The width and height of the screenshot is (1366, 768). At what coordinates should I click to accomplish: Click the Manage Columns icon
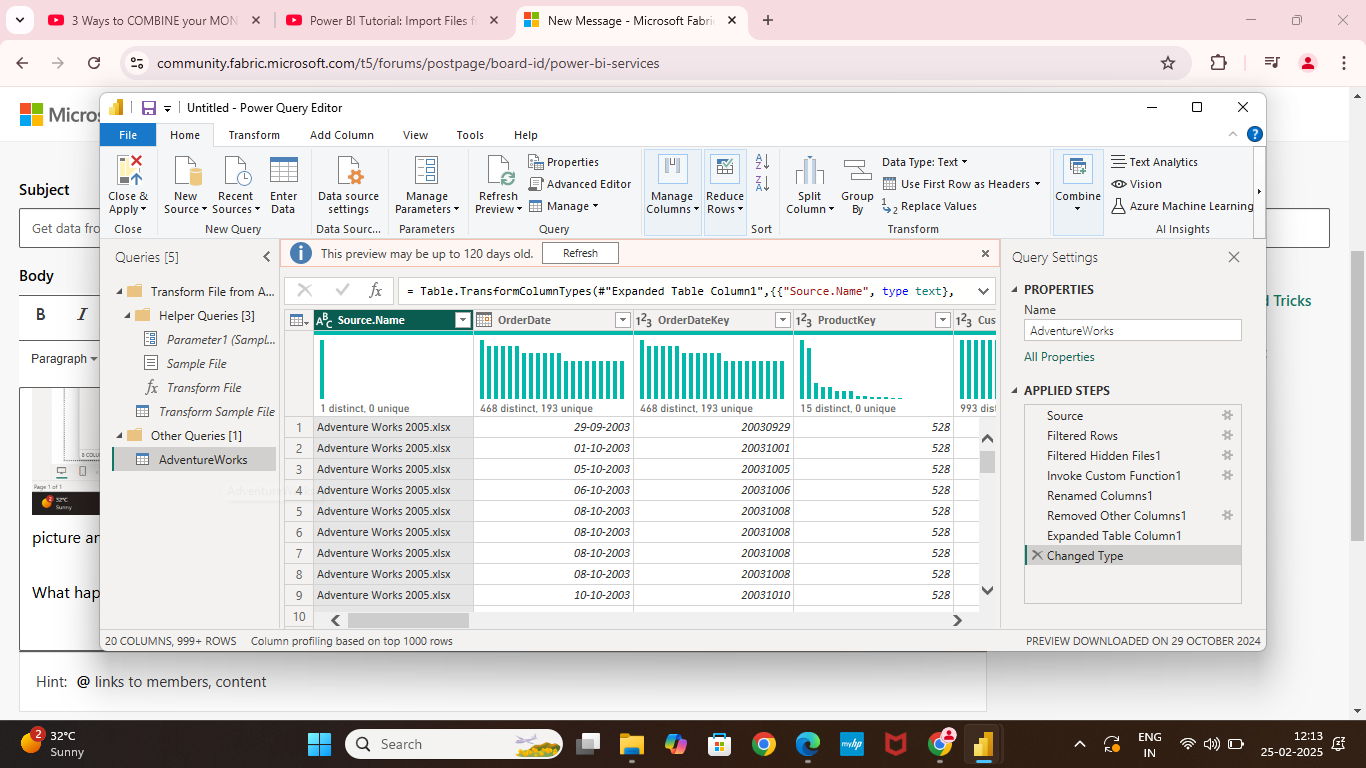pyautogui.click(x=672, y=169)
